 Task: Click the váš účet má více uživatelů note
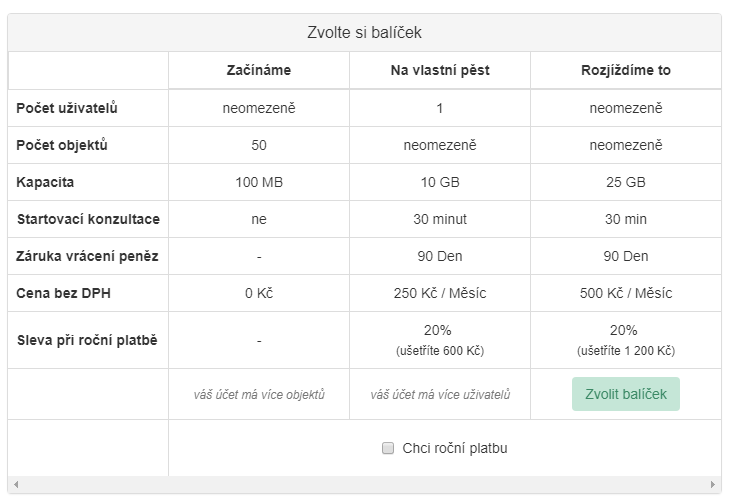tap(439, 395)
